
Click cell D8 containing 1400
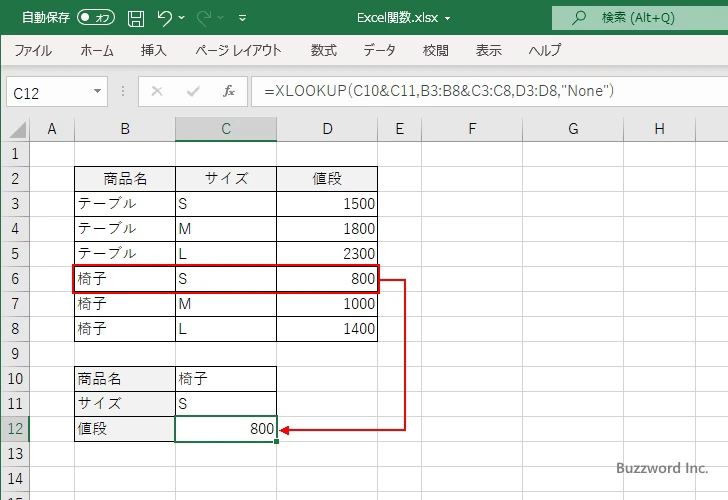click(327, 329)
